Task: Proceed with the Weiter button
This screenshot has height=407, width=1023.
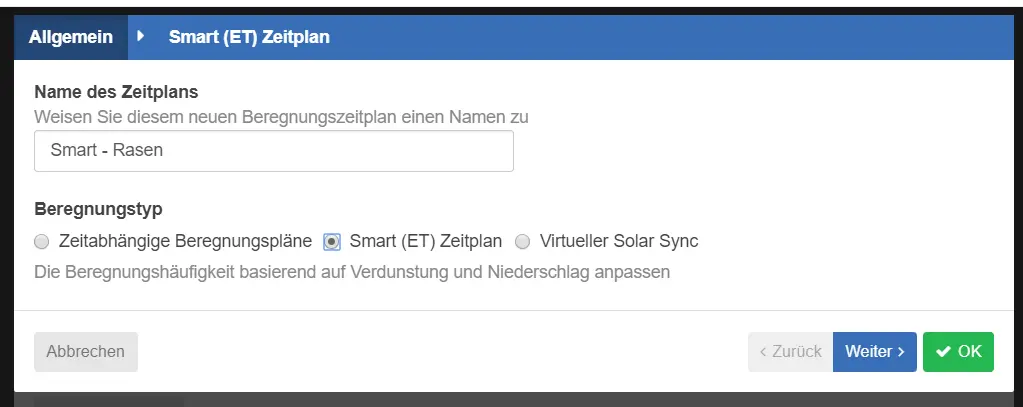Action: tap(874, 352)
